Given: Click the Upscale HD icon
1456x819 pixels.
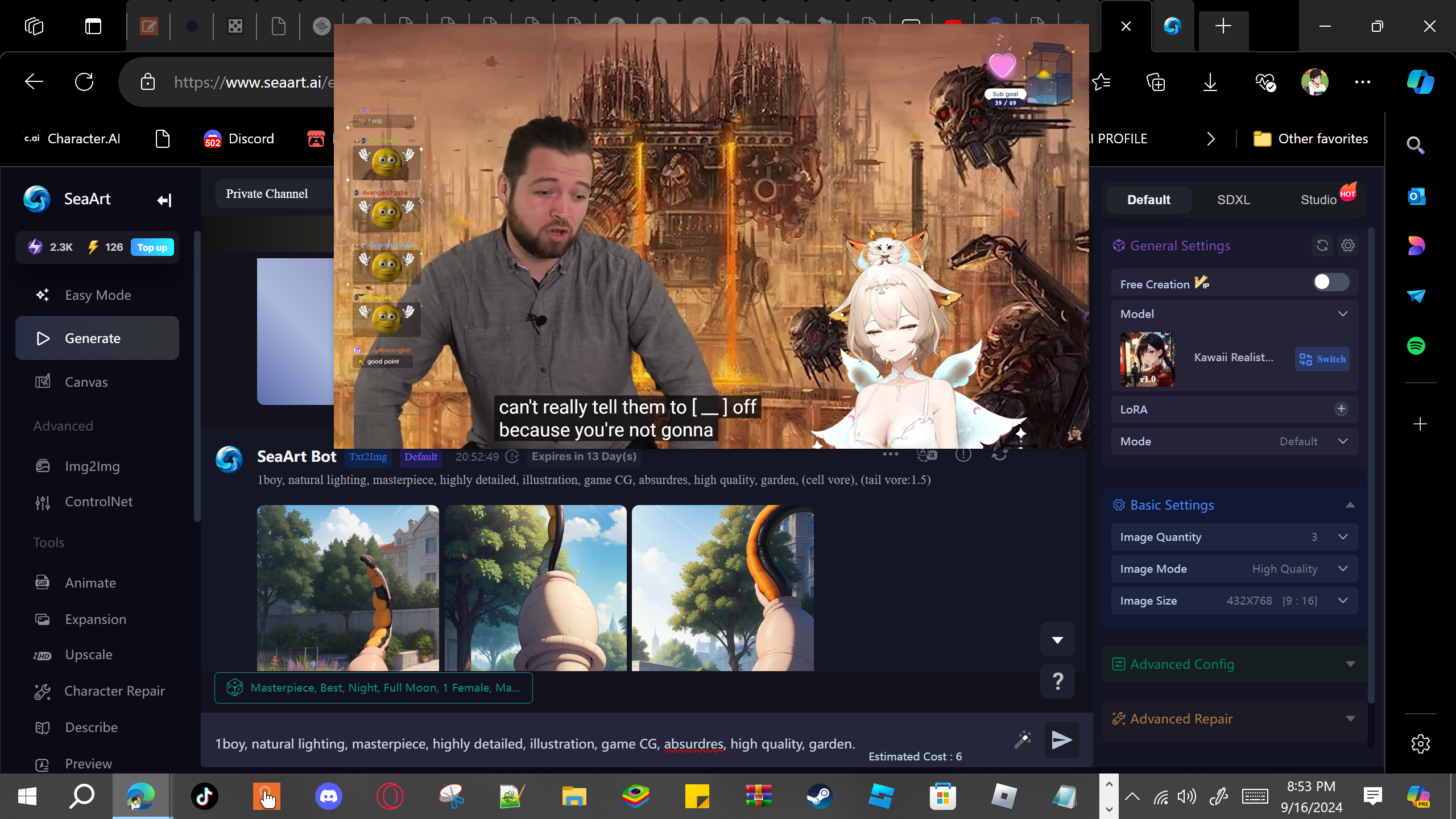Looking at the screenshot, I should click(43, 655).
